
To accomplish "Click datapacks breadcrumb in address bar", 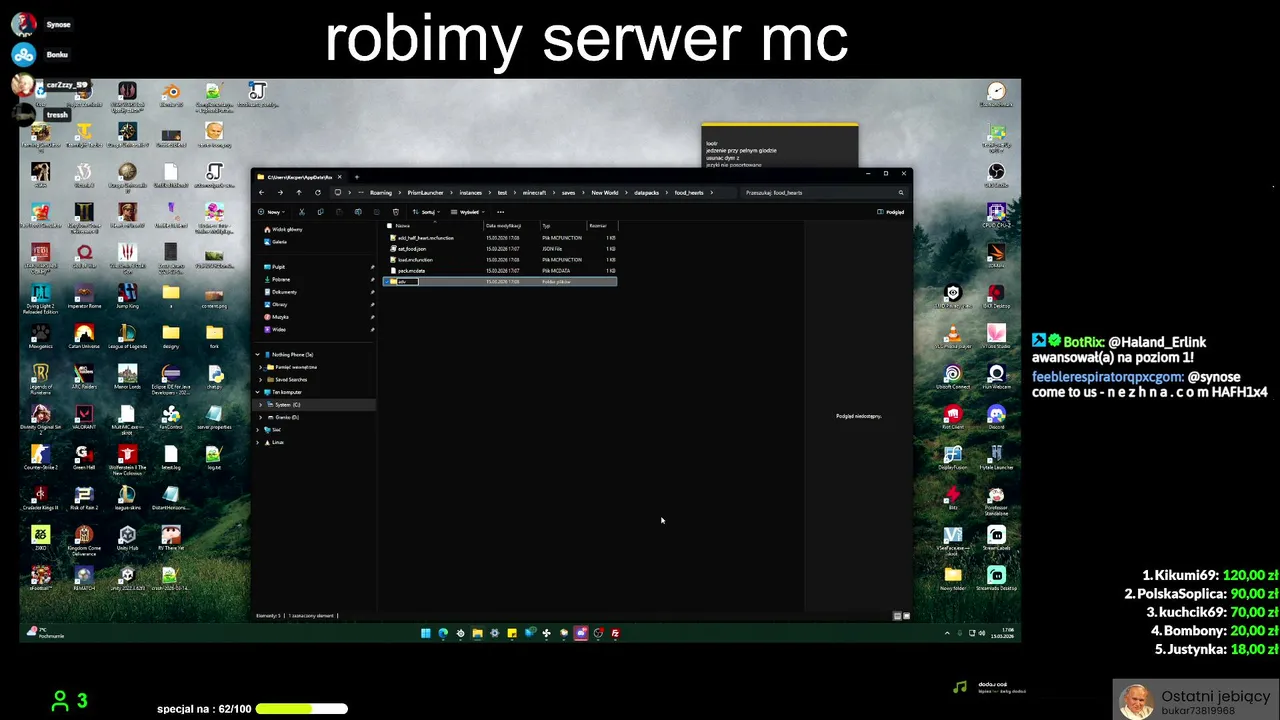I will 646,193.
